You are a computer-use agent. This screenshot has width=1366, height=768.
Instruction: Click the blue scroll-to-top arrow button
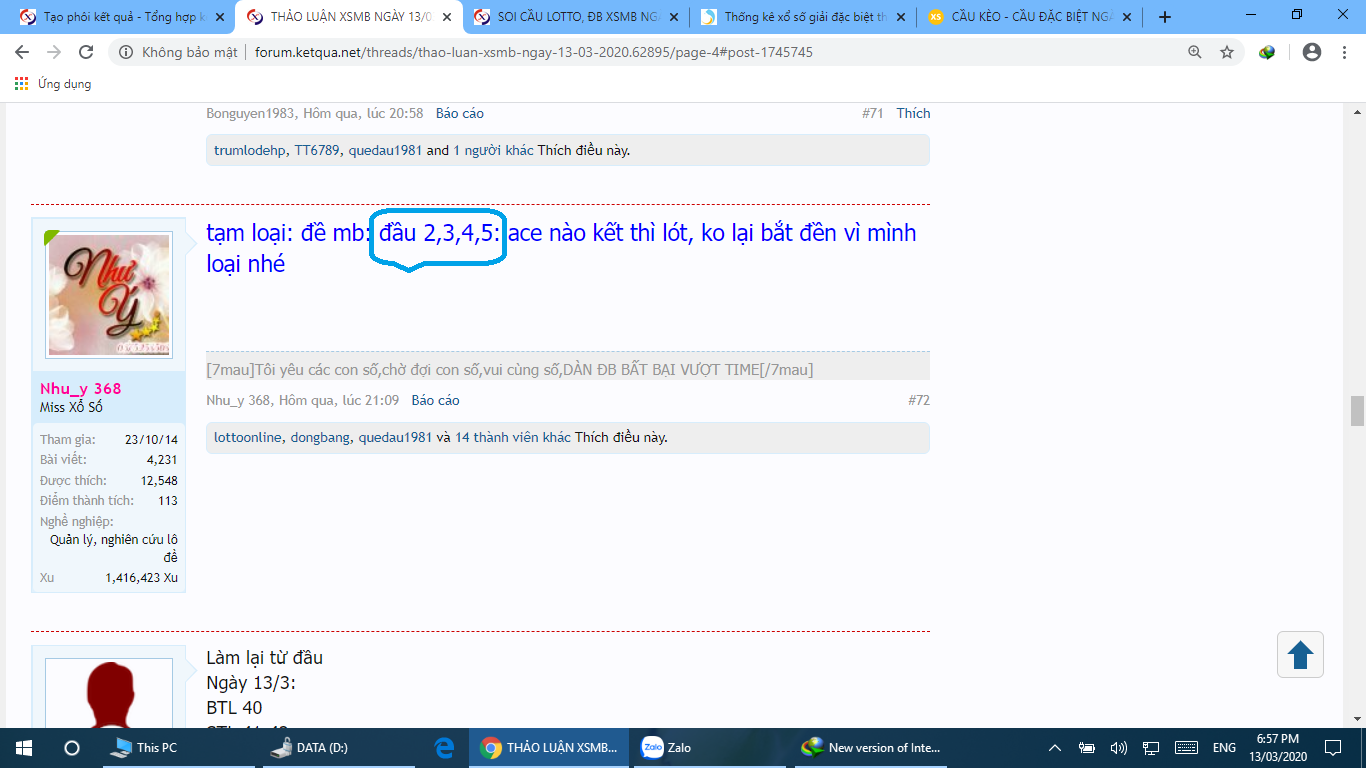pos(1300,655)
